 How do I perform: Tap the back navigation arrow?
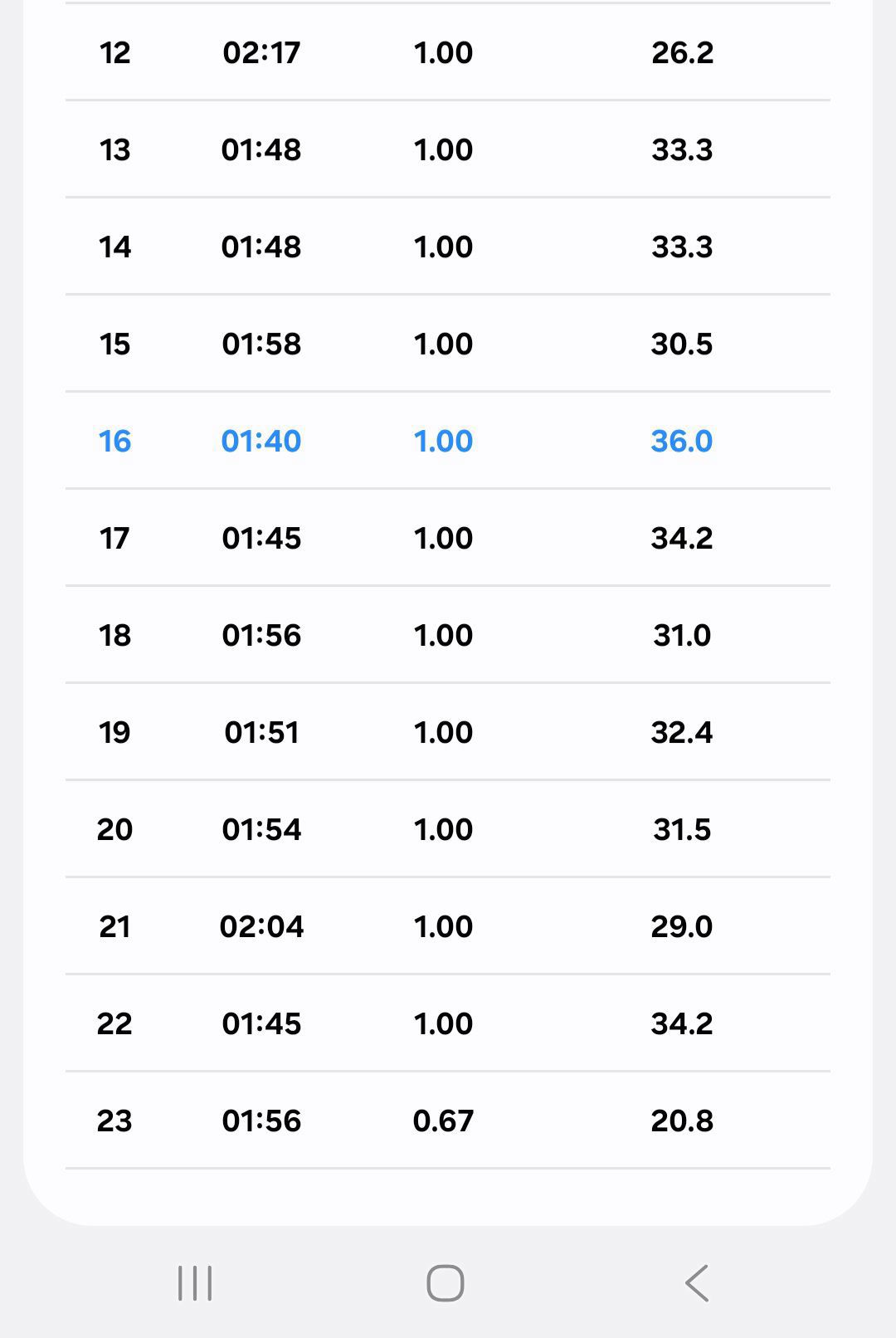click(697, 1283)
